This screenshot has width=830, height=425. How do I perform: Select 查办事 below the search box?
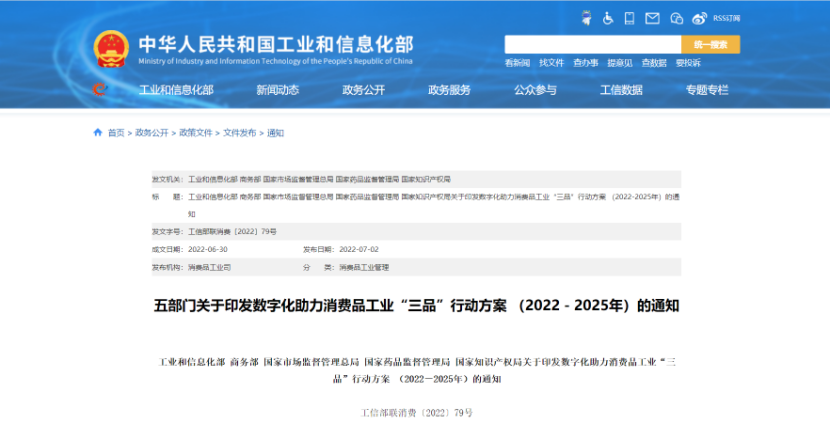point(585,63)
